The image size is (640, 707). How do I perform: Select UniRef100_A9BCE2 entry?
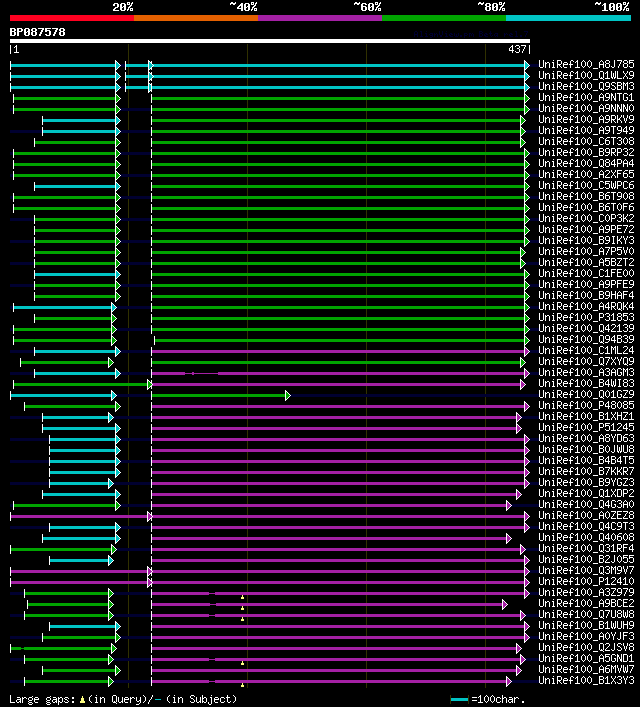(586, 603)
